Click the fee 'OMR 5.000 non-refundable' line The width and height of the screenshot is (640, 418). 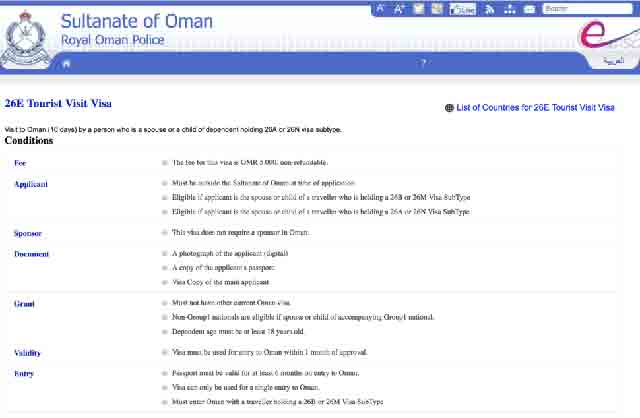pos(249,162)
